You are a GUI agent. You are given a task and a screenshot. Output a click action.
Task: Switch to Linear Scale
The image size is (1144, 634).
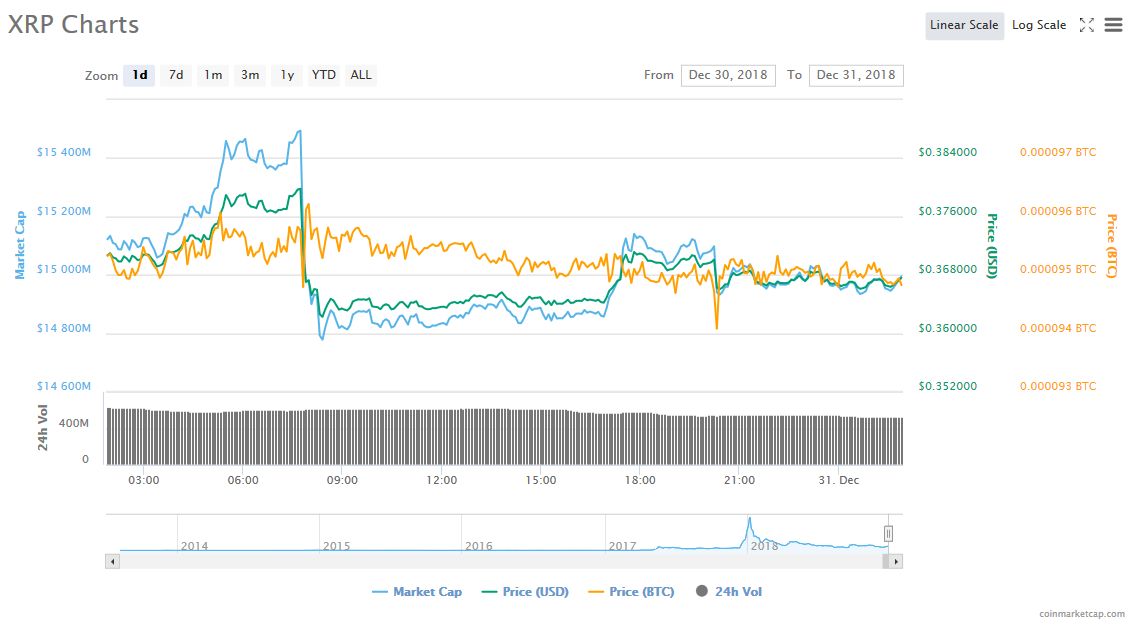pyautogui.click(x=964, y=25)
